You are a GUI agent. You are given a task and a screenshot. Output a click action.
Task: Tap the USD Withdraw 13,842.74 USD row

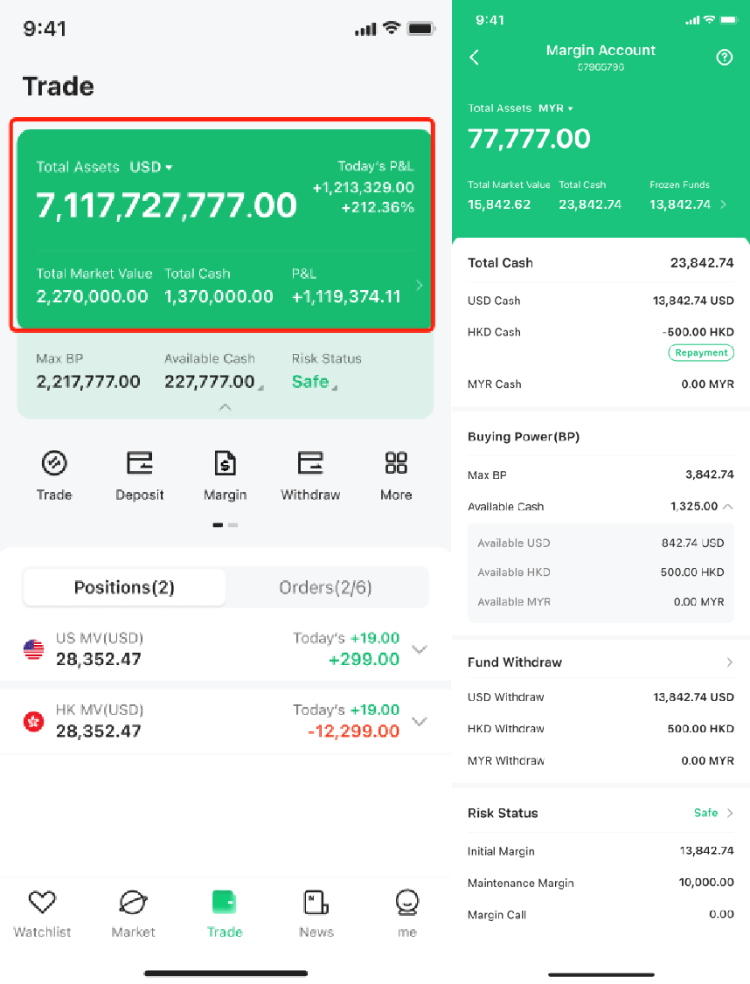pyautogui.click(x=601, y=697)
